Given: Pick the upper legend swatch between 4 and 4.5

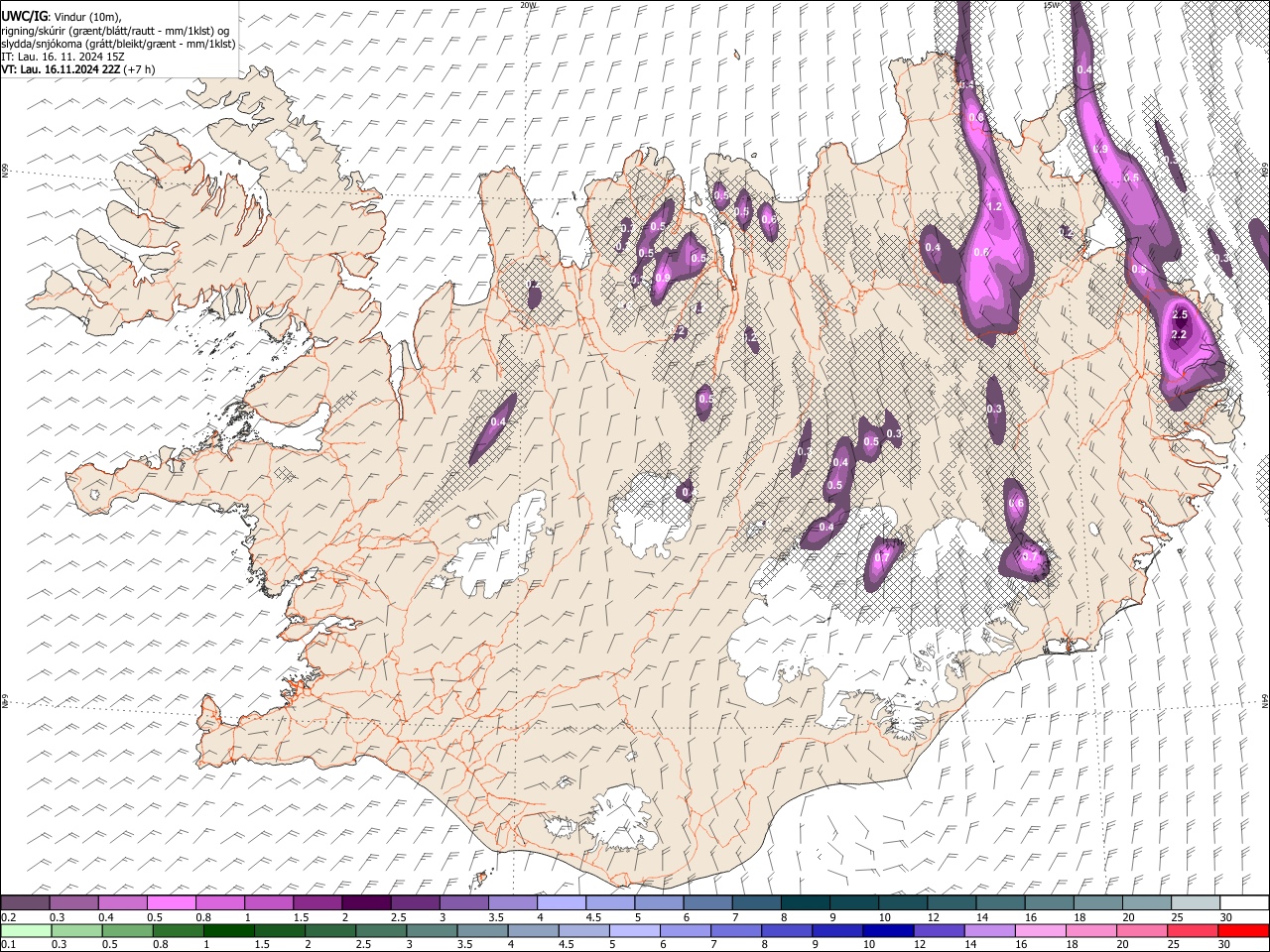Looking at the screenshot, I should (x=562, y=902).
